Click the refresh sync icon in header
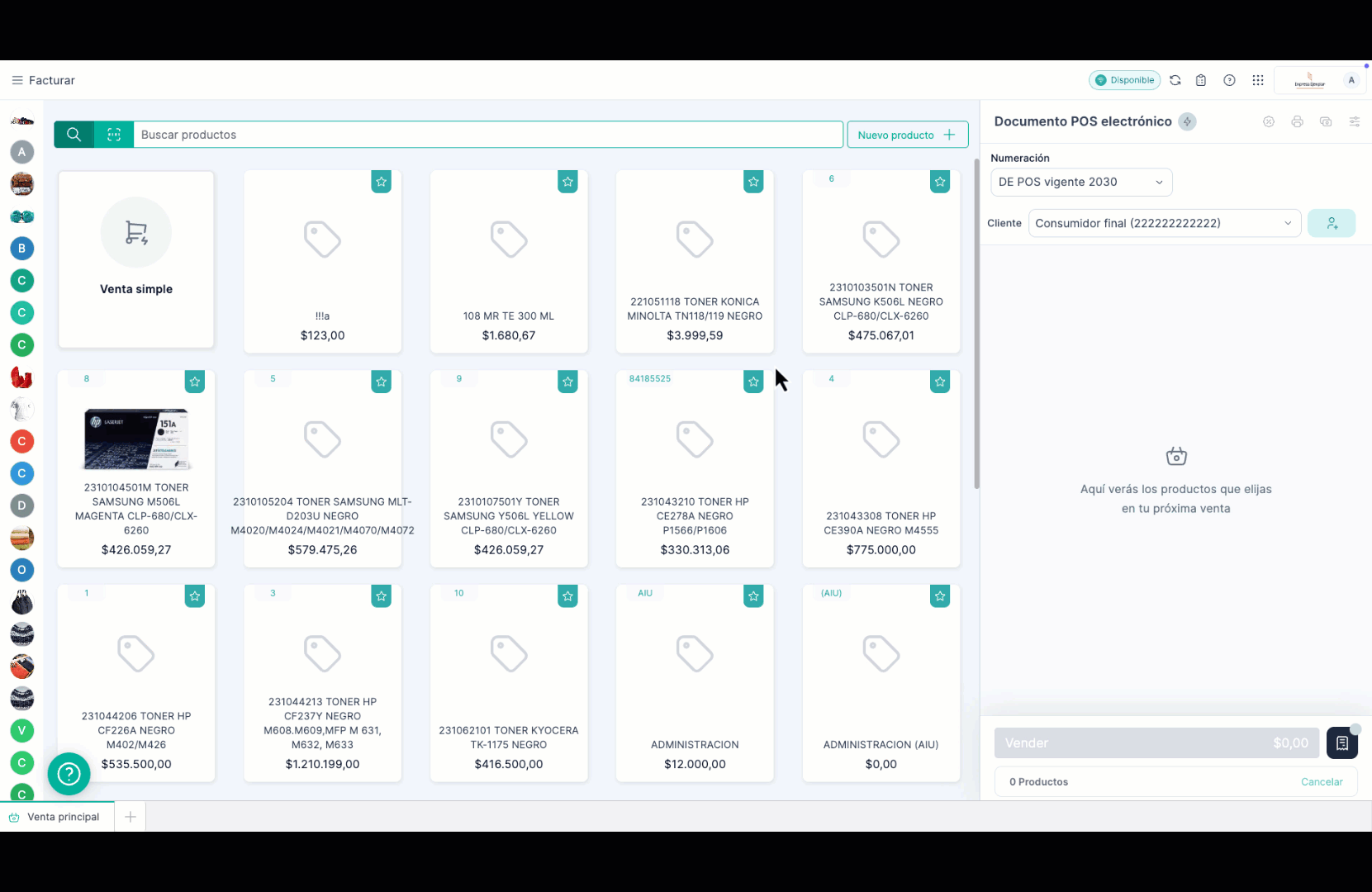This screenshot has height=892, width=1372. [x=1175, y=80]
